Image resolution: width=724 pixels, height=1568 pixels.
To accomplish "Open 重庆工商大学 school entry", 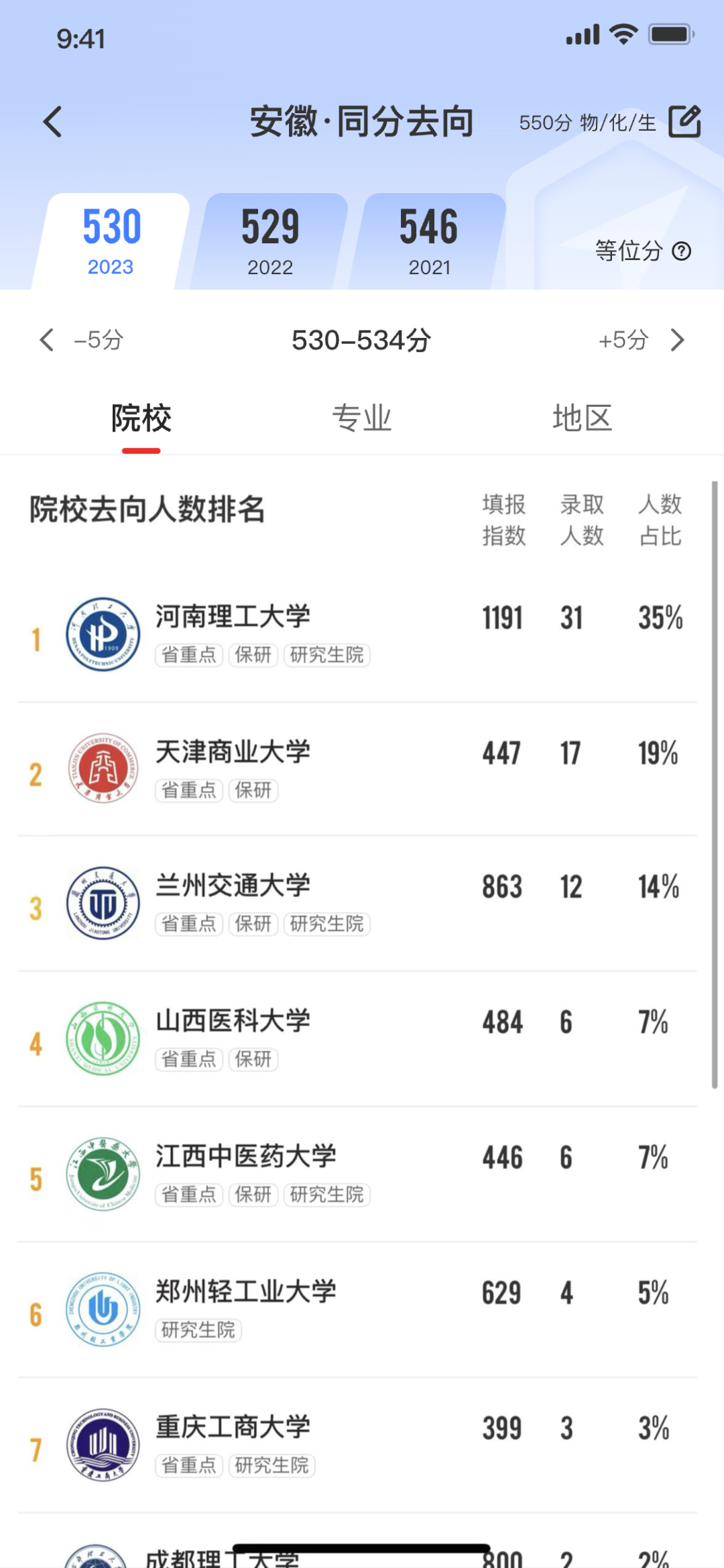I will (233, 1427).
